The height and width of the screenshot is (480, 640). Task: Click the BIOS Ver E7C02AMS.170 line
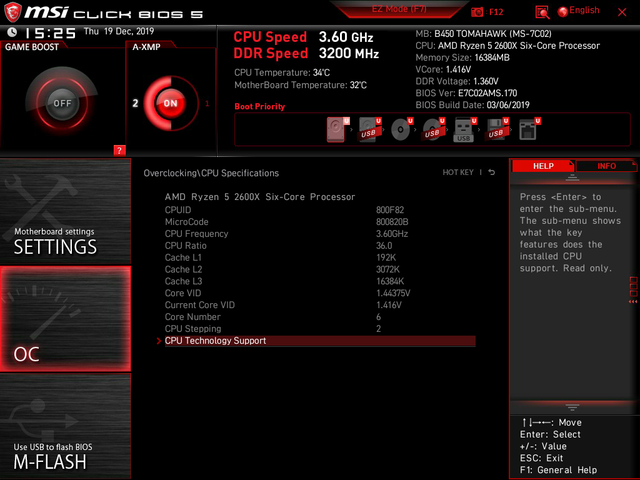(466, 93)
